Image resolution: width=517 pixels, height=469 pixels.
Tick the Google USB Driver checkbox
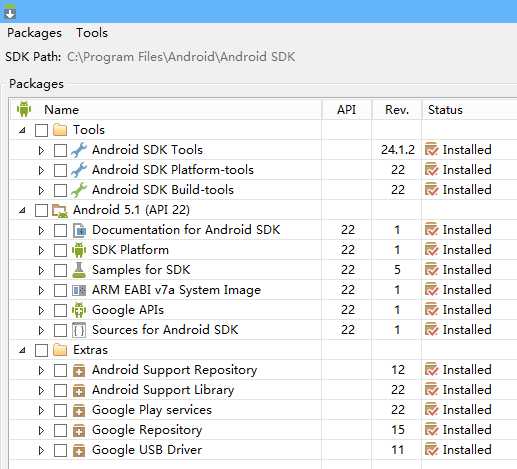point(60,450)
